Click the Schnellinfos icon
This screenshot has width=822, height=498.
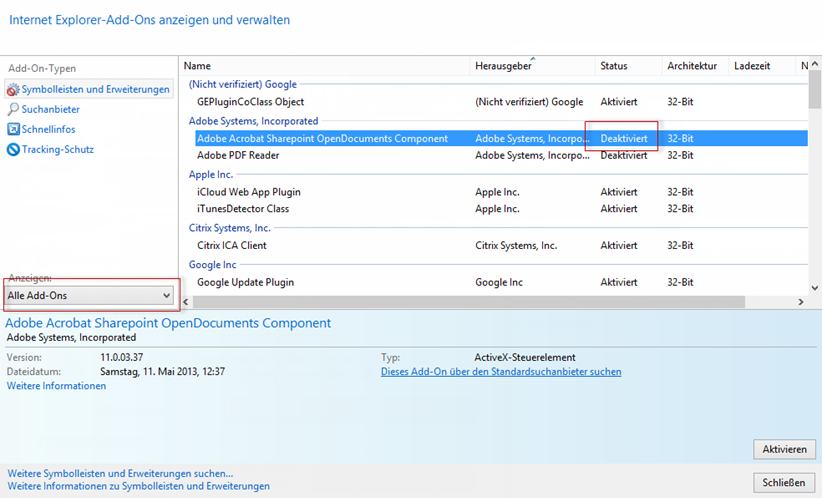coord(13,129)
